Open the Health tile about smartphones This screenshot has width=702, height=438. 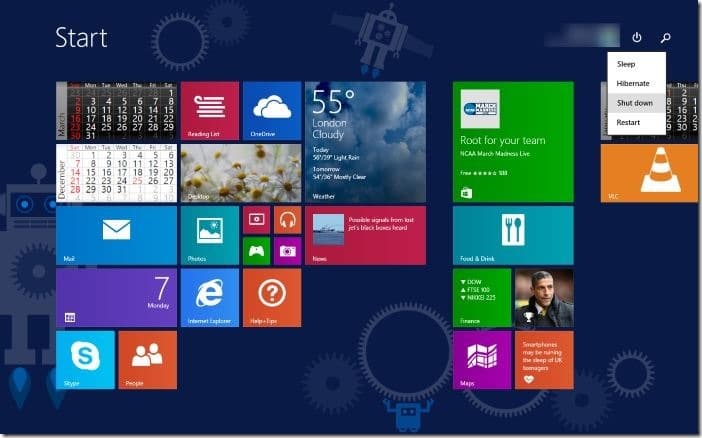pyautogui.click(x=544, y=360)
